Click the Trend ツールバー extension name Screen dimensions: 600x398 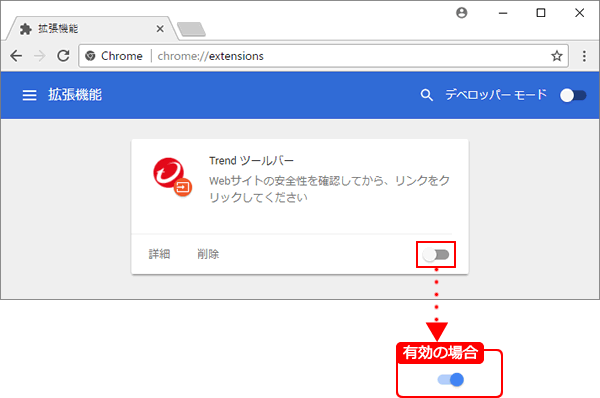[x=251, y=161]
